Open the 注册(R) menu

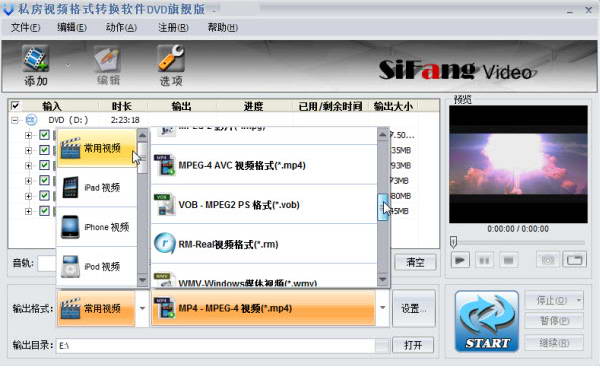[x=173, y=28]
